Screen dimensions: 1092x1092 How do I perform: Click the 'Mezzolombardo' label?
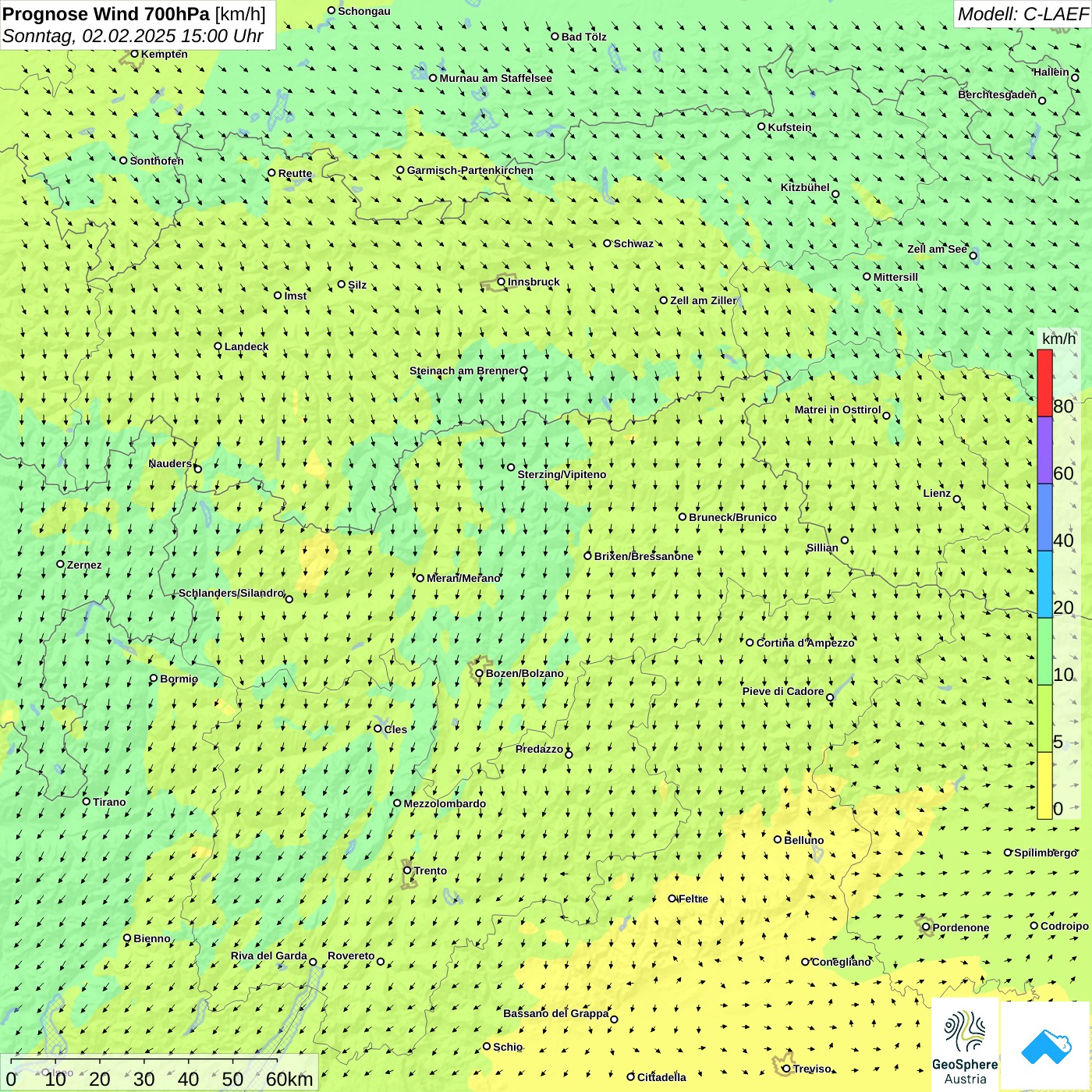[445, 803]
